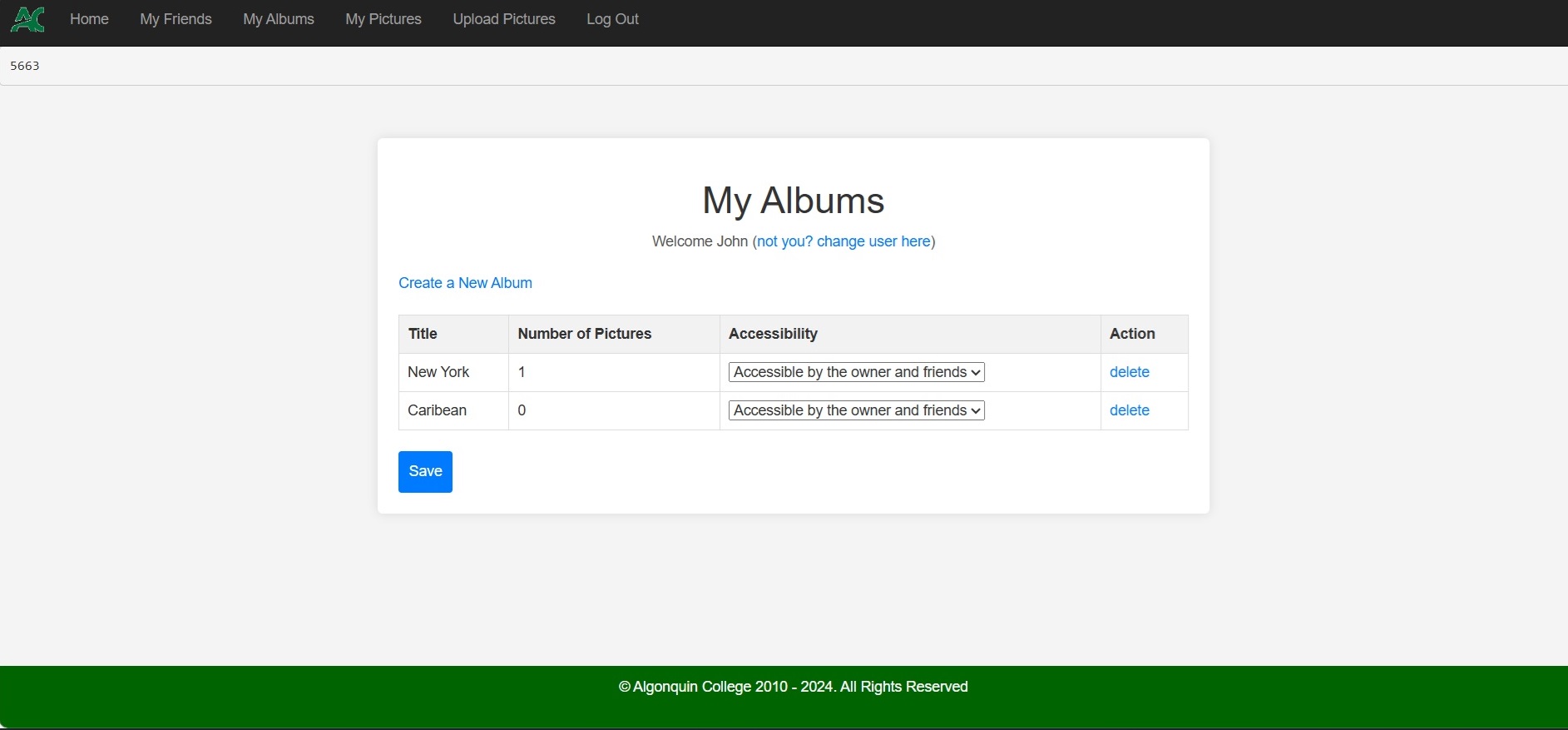Screen dimensions: 1568x730
Task: Expand the New York accessibility dropdown
Action: (856, 372)
